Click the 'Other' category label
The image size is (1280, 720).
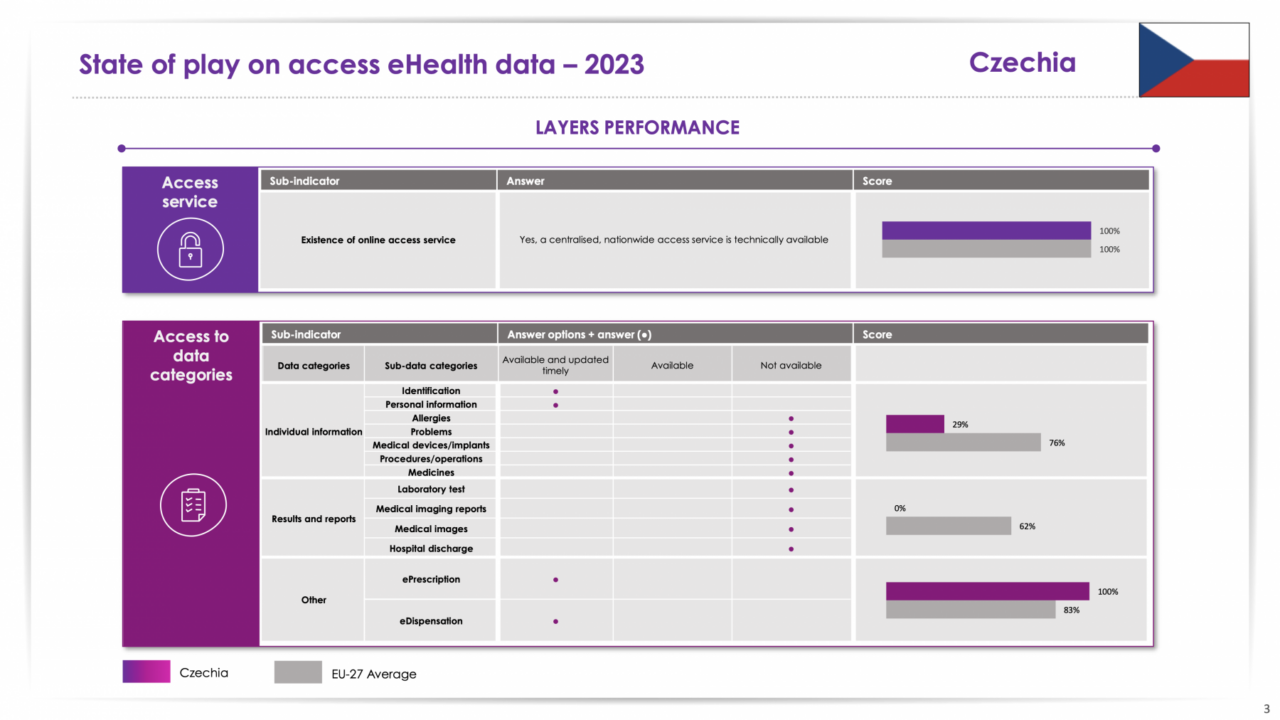pyautogui.click(x=314, y=600)
